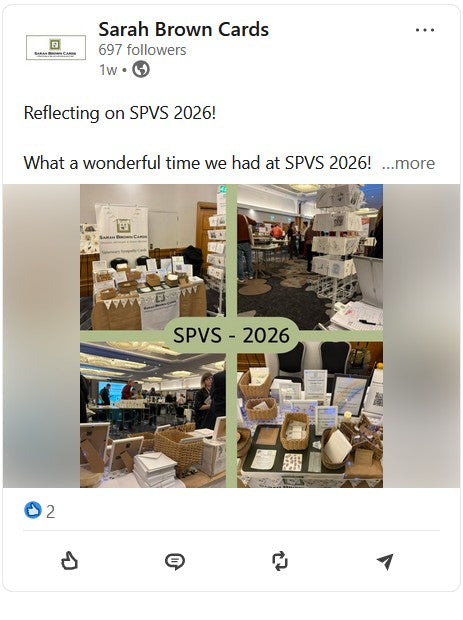Open the Sarah Brown Cards page name
Viewport: 463px width, 620px height.
click(x=183, y=29)
